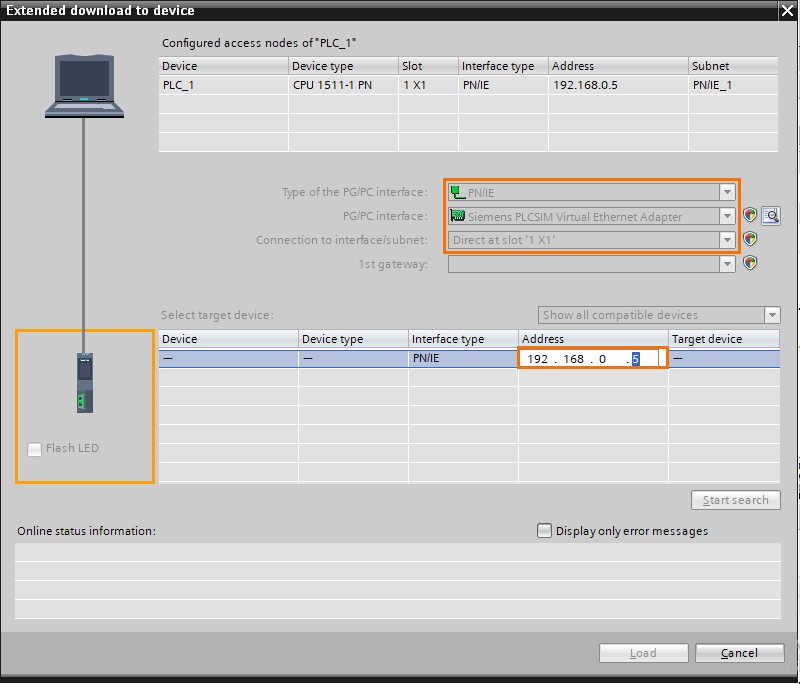Click the programming device laptop graphic
Image resolution: width=800 pixels, height=684 pixels.
[84, 85]
